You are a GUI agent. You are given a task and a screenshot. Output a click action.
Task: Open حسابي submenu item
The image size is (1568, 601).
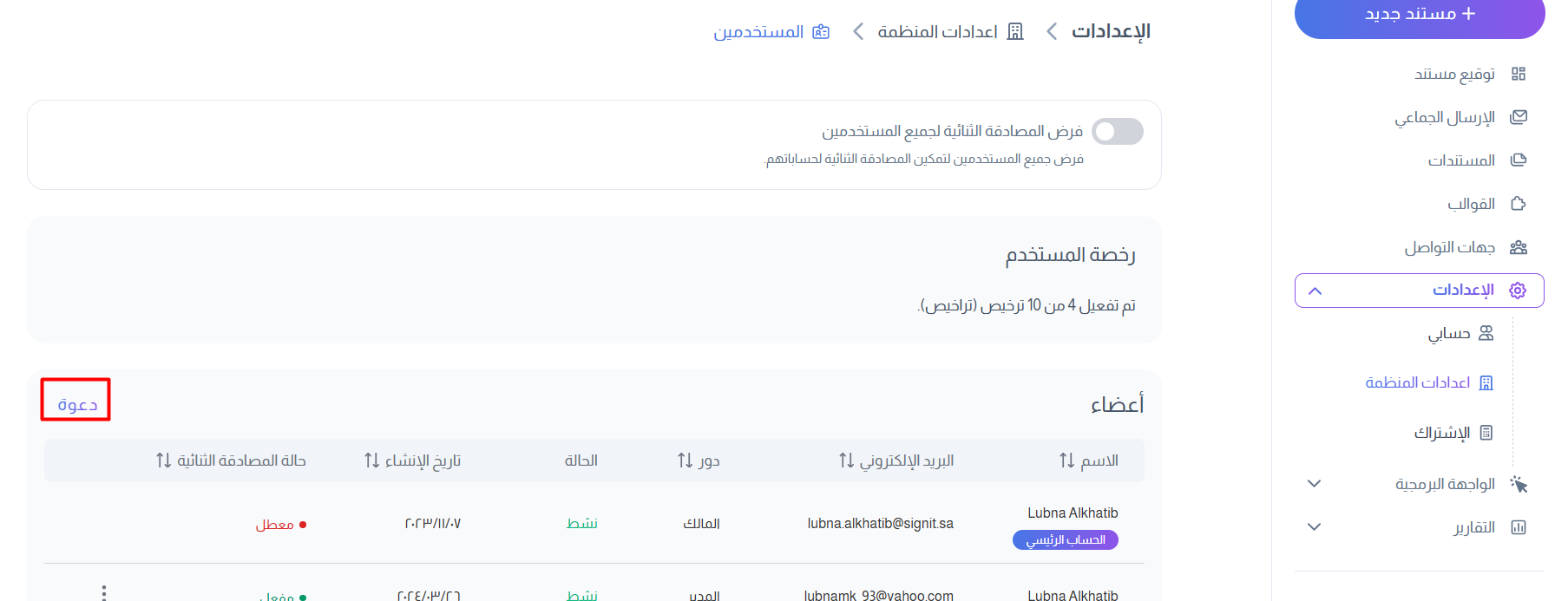(1449, 333)
